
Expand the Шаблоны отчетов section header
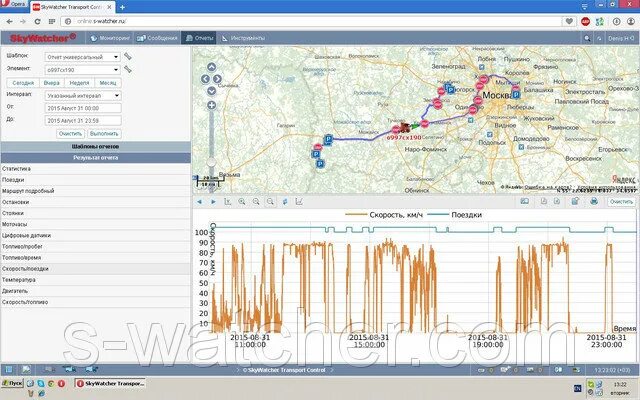96,147
